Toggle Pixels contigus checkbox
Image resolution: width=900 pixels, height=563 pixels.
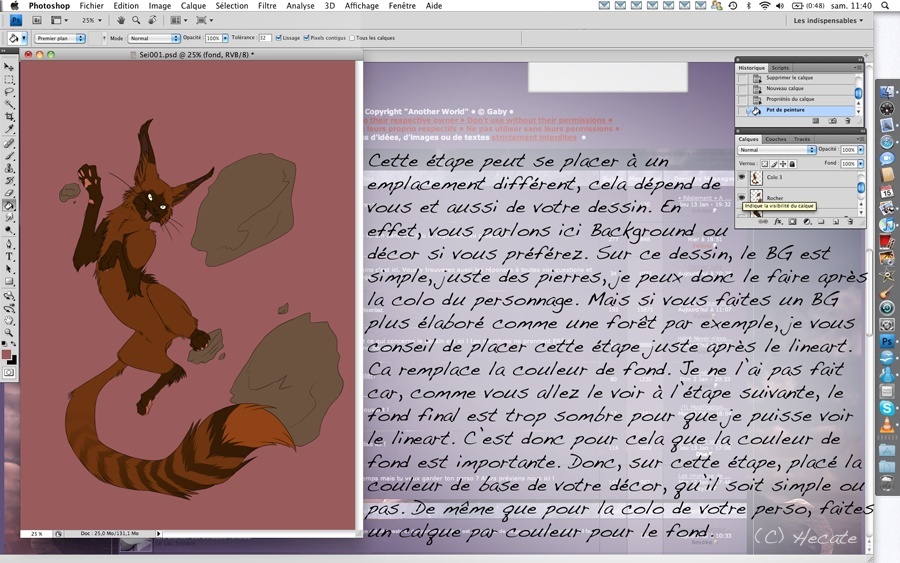coord(307,38)
